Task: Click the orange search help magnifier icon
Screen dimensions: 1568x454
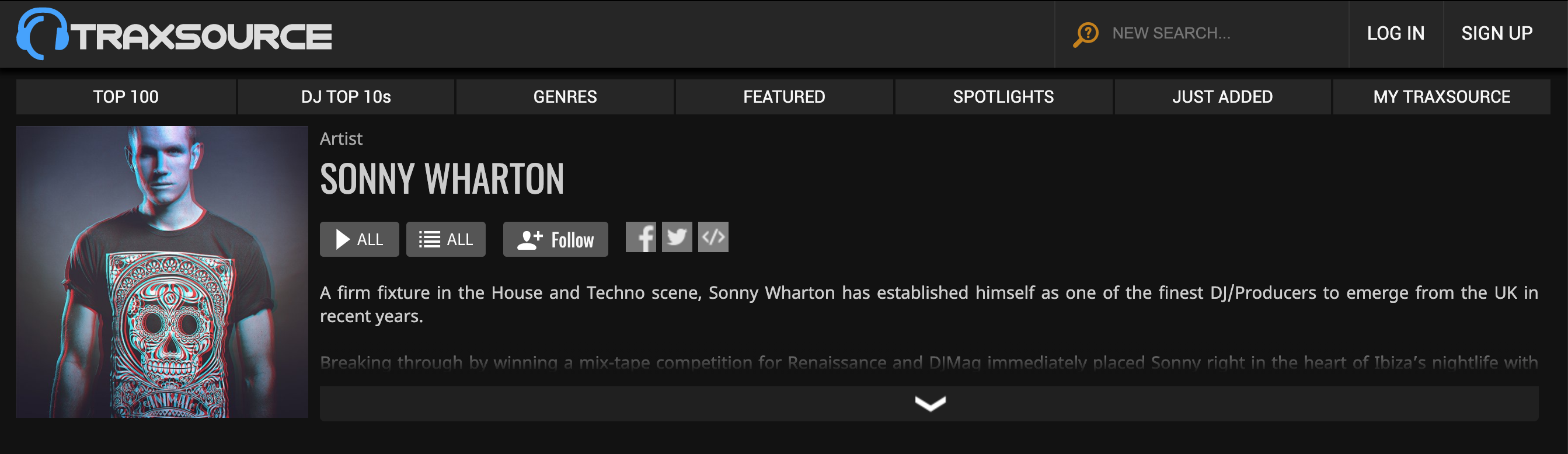Action: (x=1085, y=34)
